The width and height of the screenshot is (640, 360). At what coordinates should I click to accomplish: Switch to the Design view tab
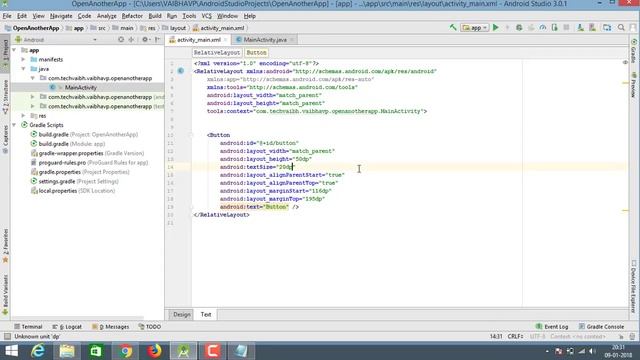point(182,314)
